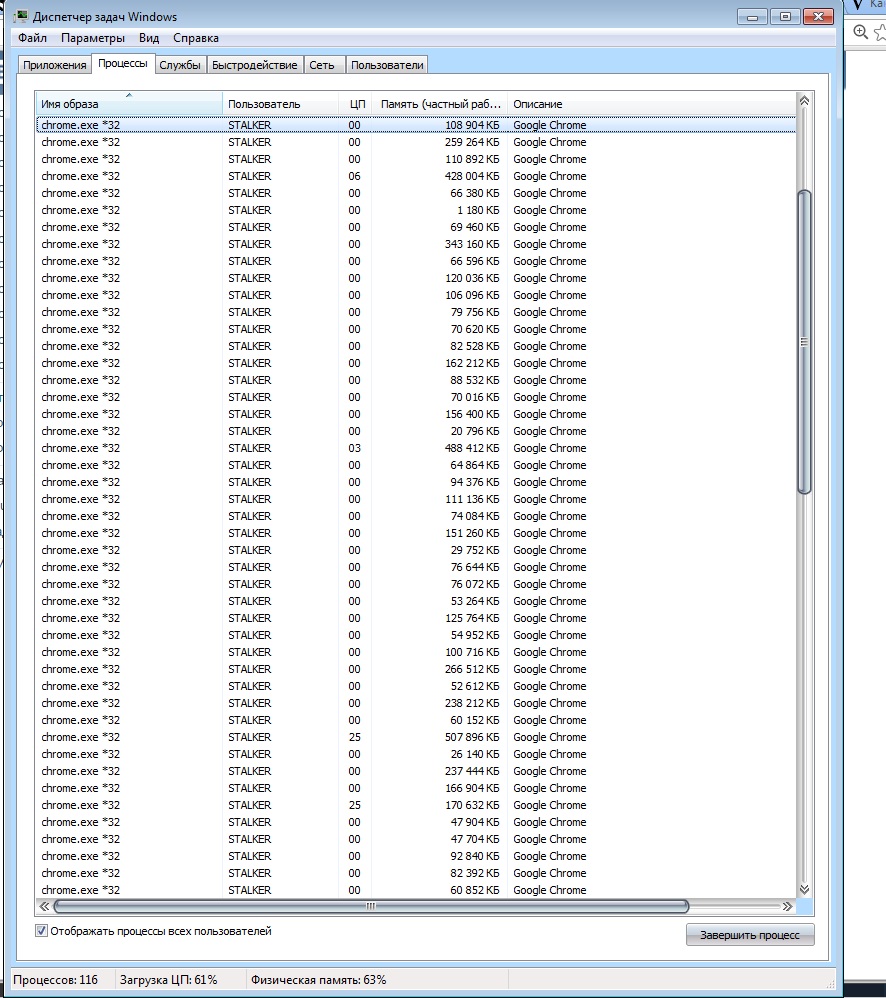
Task: Click the Task Manager title bar icon
Action: pos(20,16)
